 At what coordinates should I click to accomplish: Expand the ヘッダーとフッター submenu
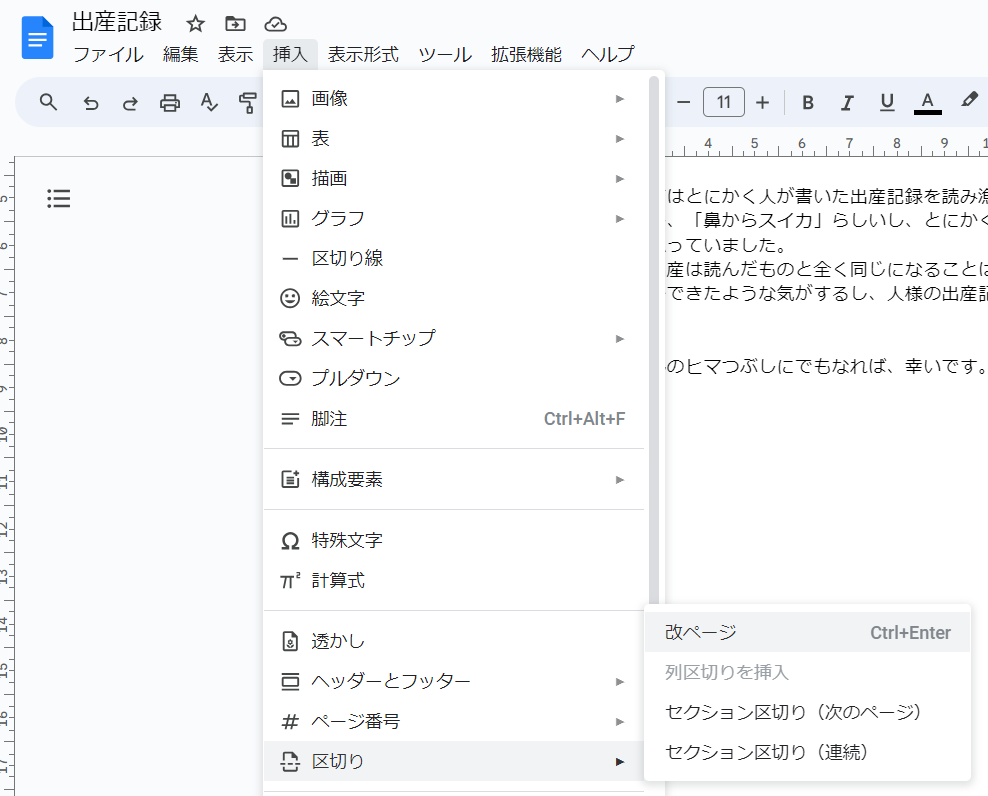pyautogui.click(x=454, y=681)
